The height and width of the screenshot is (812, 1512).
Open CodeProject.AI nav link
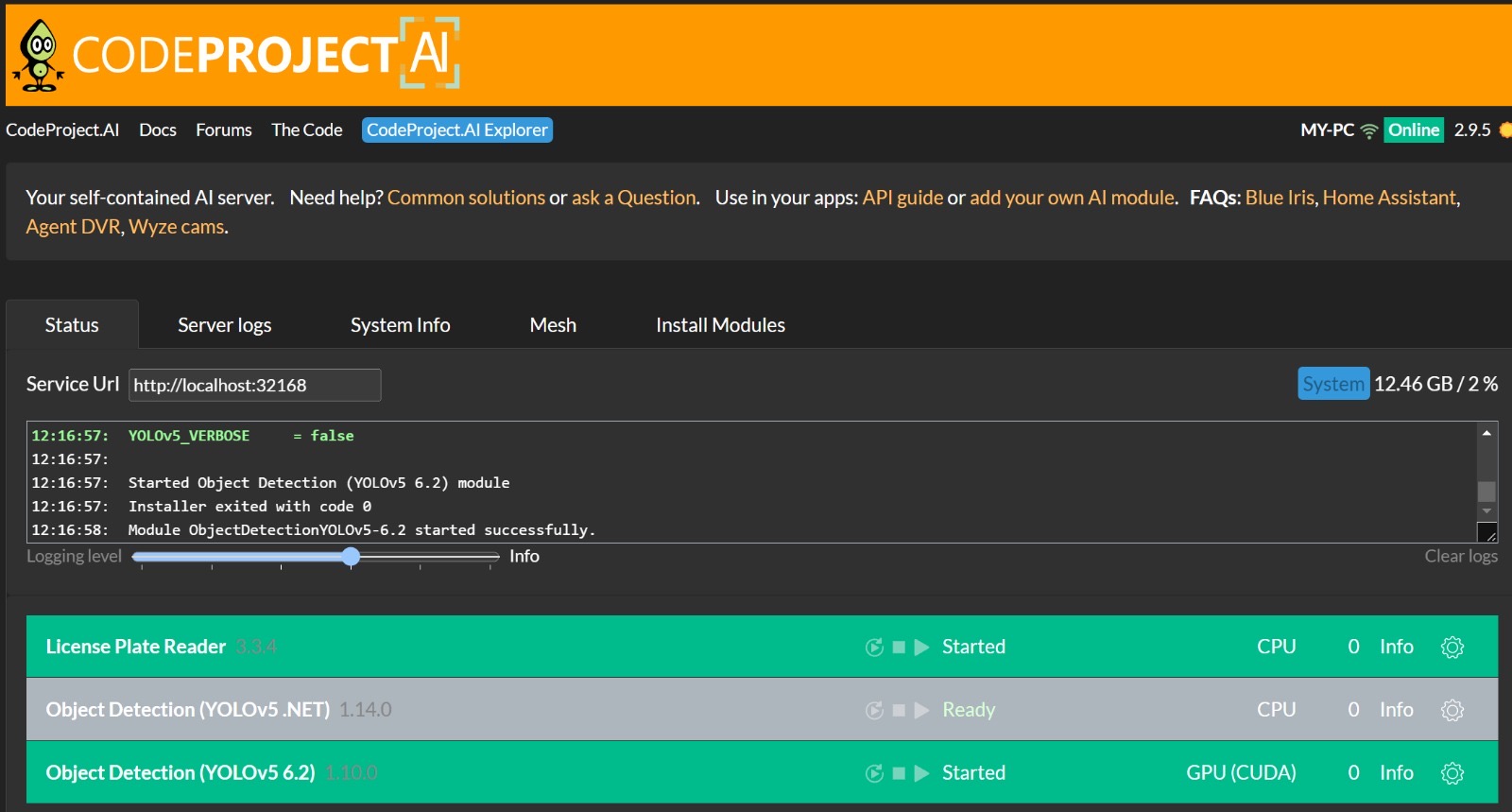pos(62,130)
